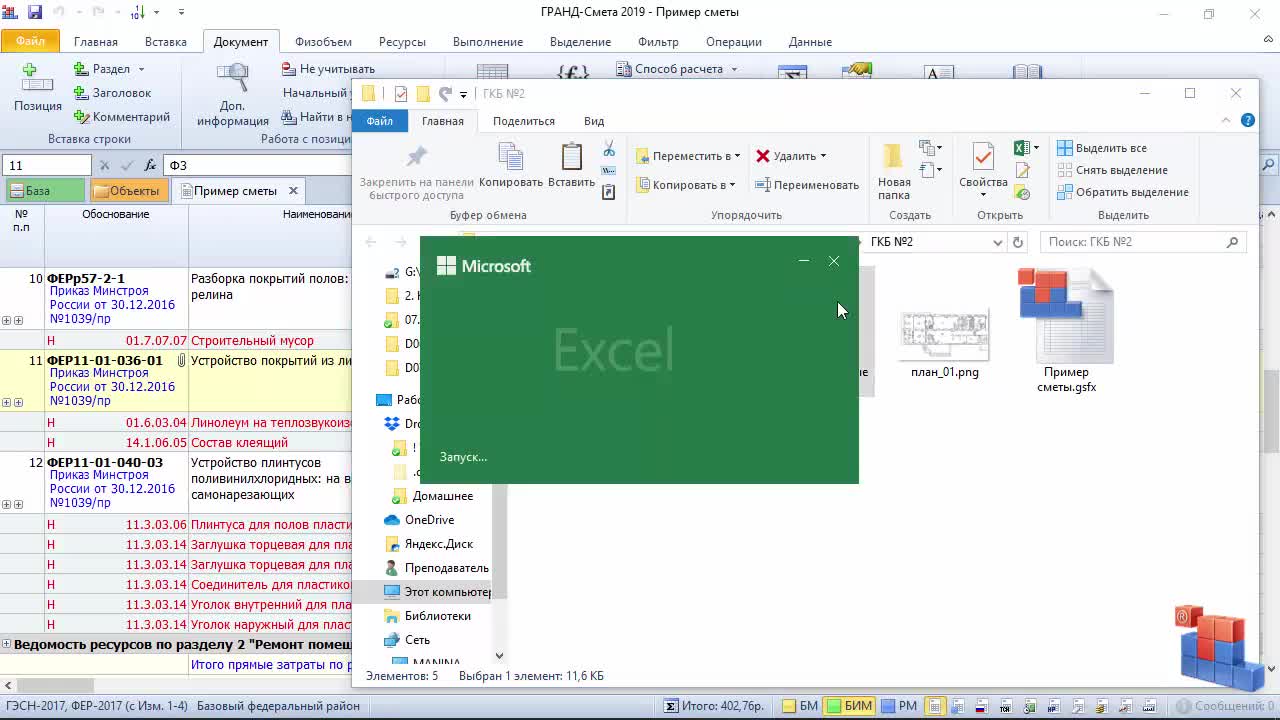Open the Поделиться tab in Explorer
The width and height of the screenshot is (1280, 720).
click(523, 121)
